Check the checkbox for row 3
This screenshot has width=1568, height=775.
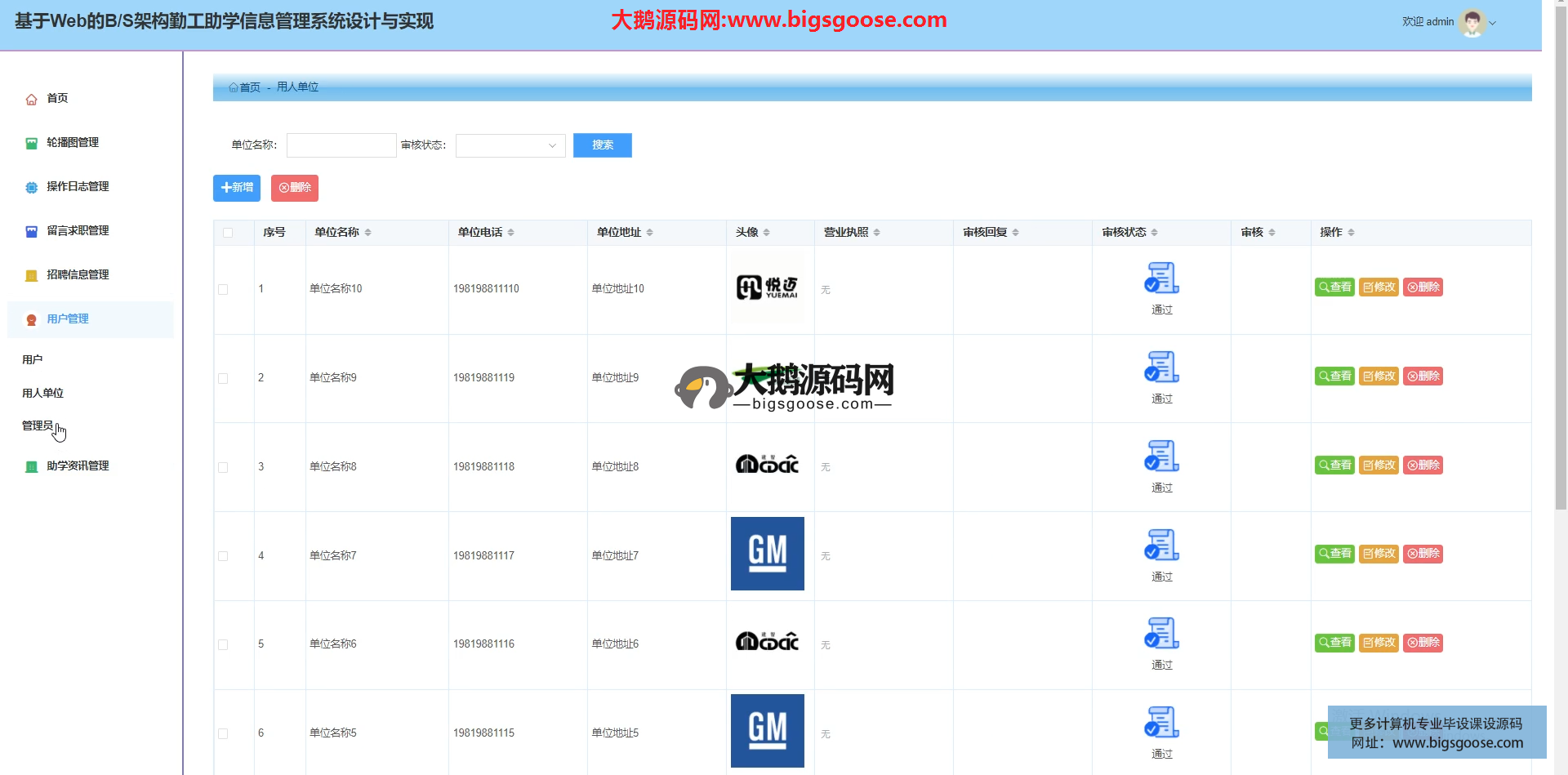pos(223,467)
